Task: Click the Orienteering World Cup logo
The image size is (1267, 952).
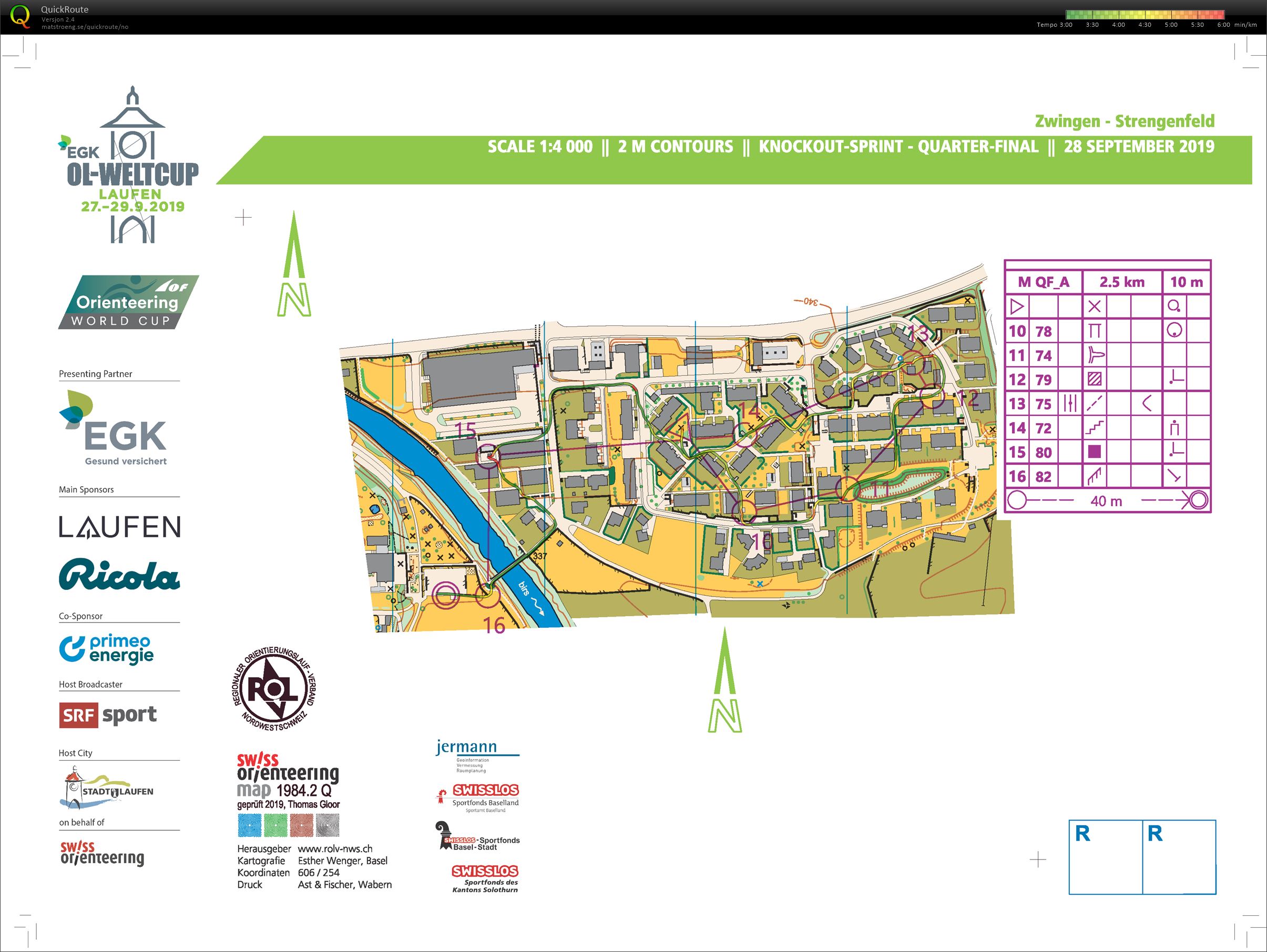Action: [128, 302]
